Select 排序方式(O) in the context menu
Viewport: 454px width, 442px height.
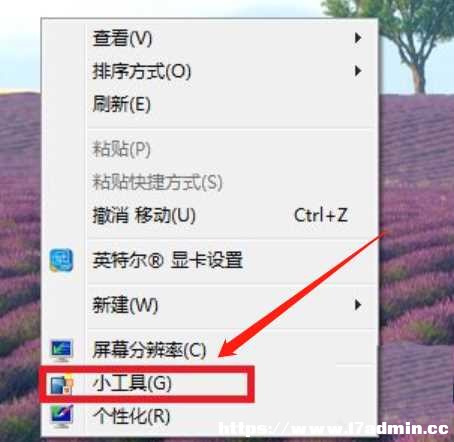[210, 71]
